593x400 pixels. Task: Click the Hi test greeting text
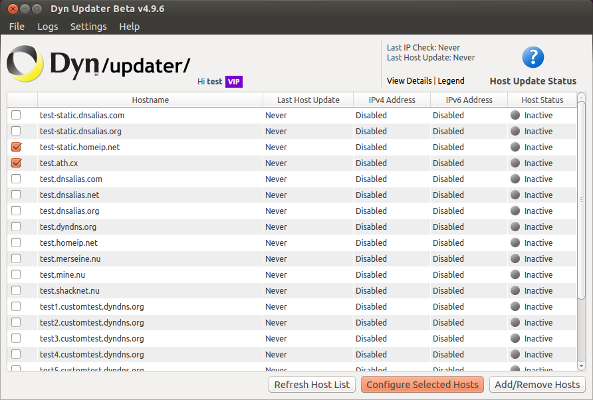(x=210, y=81)
